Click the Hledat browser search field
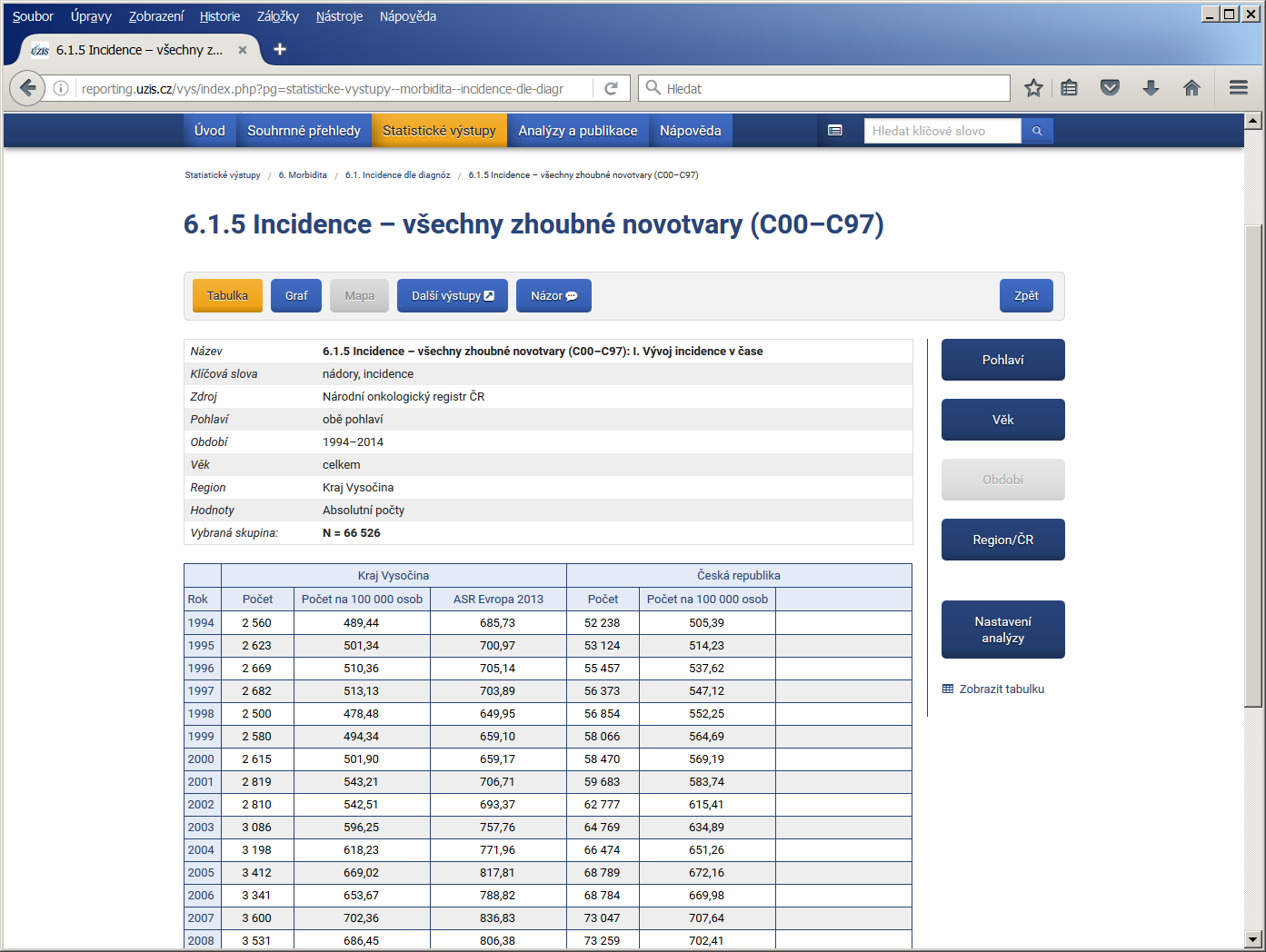1266x952 pixels. [x=824, y=88]
